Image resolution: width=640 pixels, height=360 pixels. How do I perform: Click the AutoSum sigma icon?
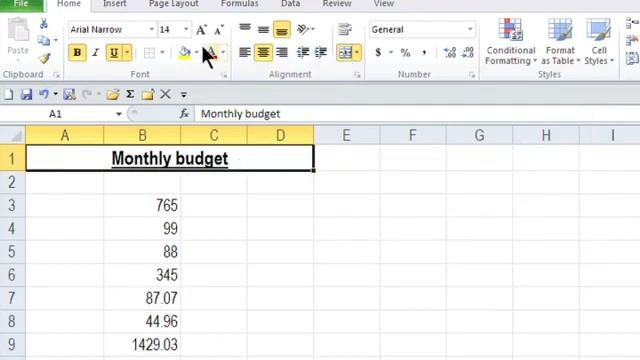pos(130,94)
